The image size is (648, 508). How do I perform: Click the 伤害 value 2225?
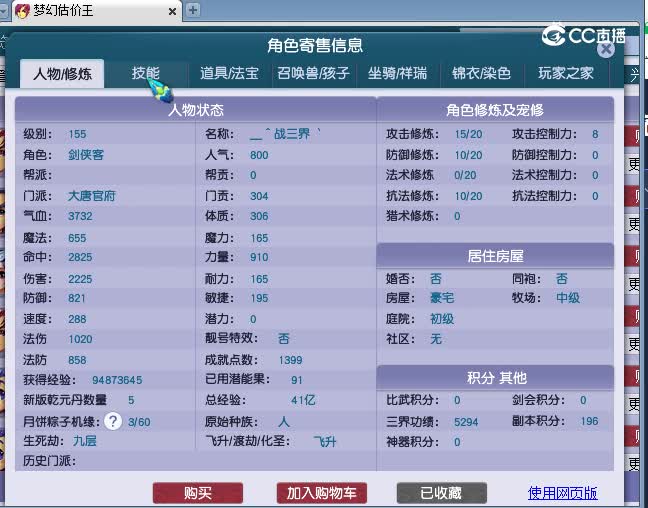[80, 279]
